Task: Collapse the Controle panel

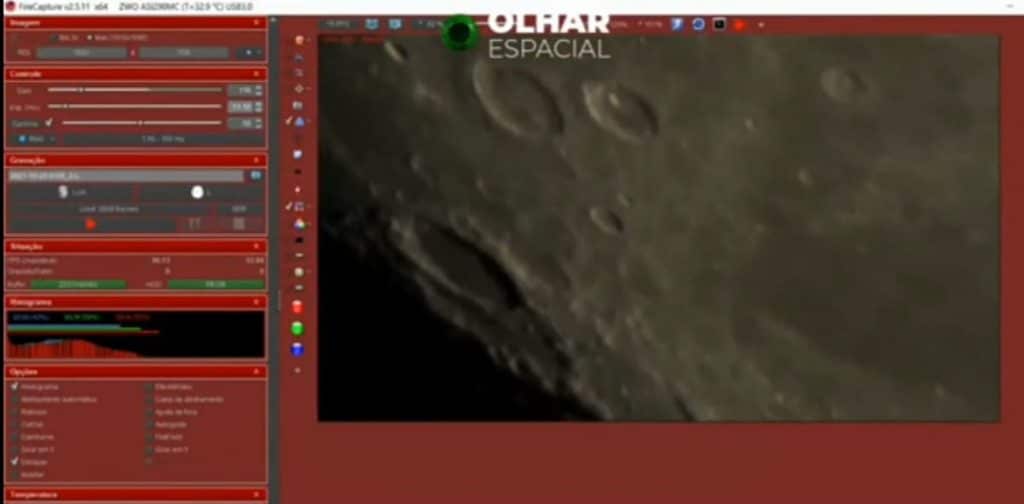Action: click(256, 74)
